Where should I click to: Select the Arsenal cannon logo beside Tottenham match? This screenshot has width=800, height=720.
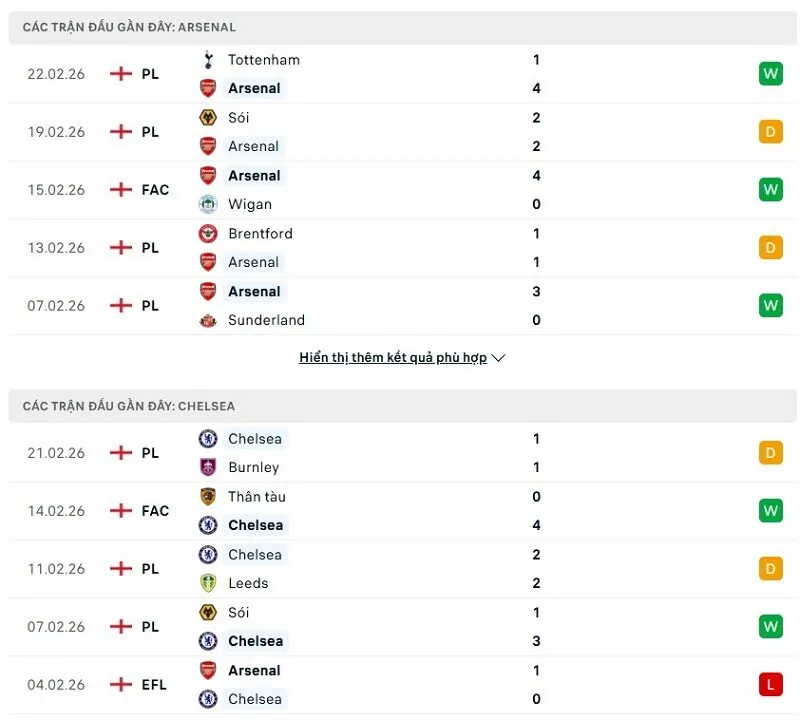click(209, 88)
